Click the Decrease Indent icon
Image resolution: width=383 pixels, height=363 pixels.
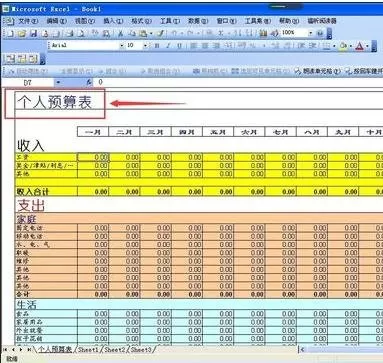tap(302, 46)
